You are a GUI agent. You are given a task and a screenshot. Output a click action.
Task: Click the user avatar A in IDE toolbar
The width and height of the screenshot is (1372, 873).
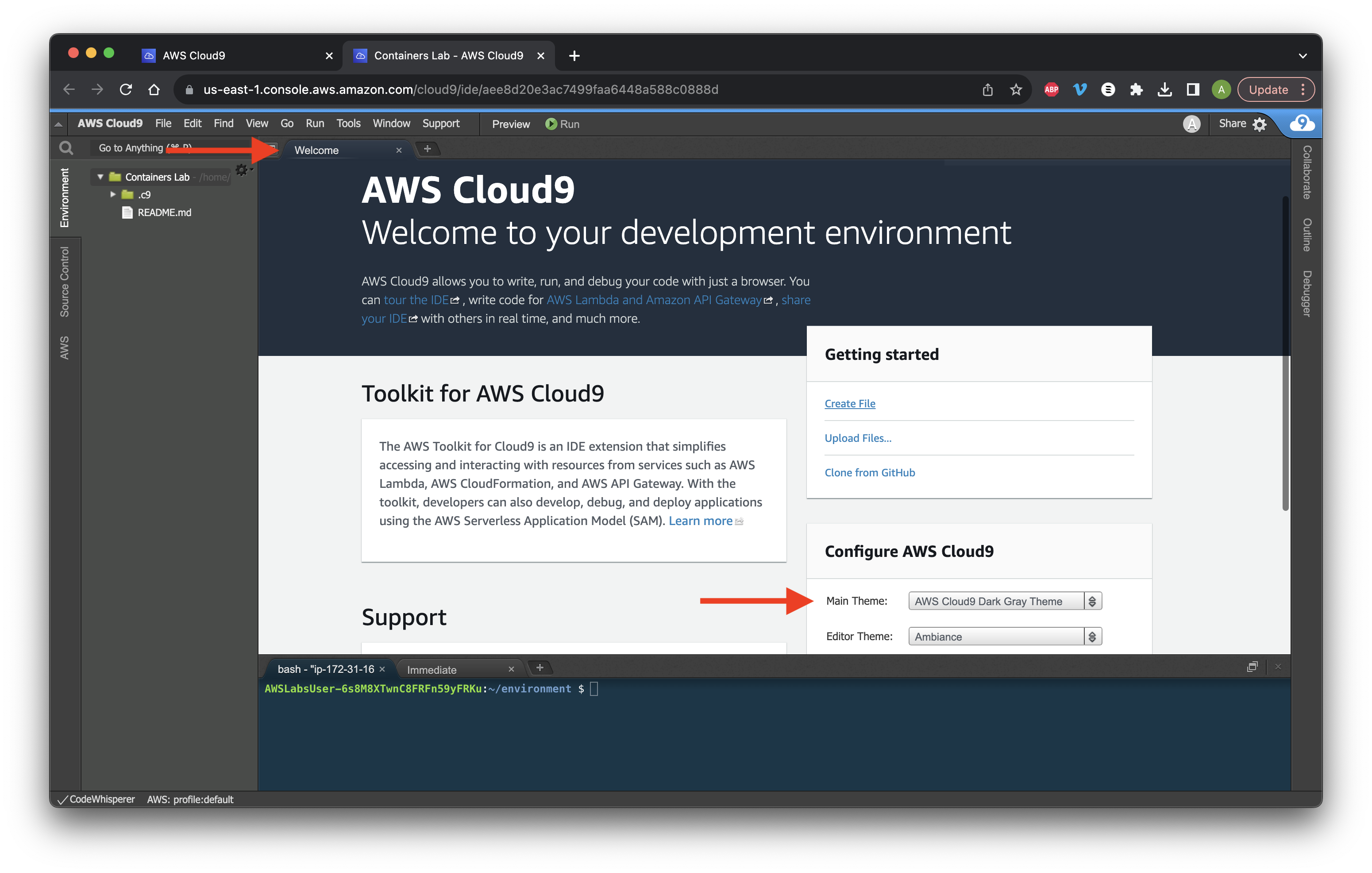1191,124
